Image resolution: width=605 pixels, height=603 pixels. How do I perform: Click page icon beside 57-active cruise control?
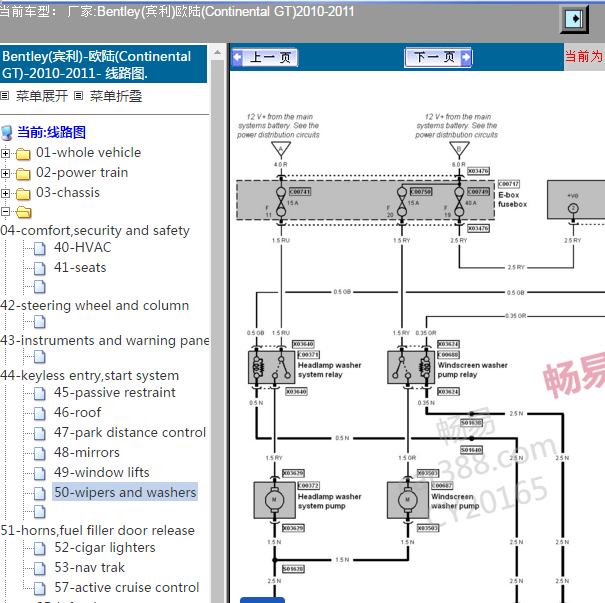40,589
